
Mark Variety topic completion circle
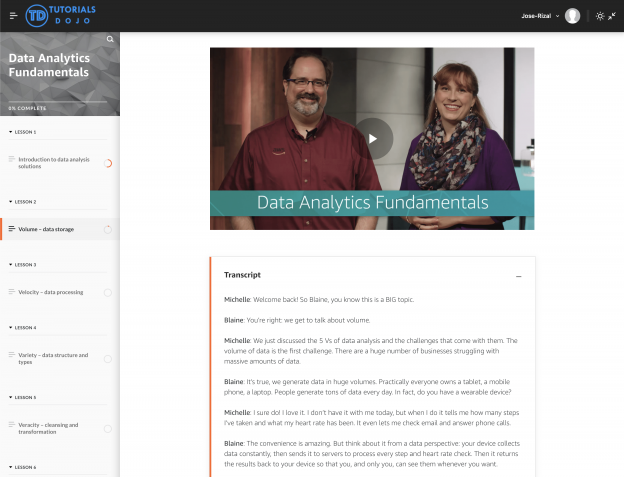108,359
